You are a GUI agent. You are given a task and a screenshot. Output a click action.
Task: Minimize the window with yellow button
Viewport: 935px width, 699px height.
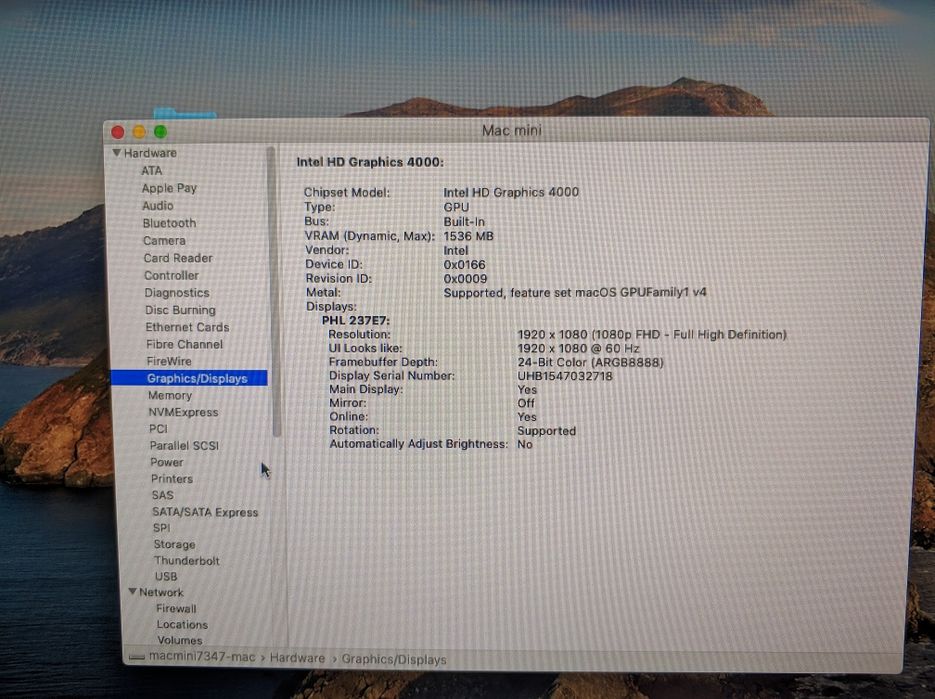pyautogui.click(x=140, y=132)
